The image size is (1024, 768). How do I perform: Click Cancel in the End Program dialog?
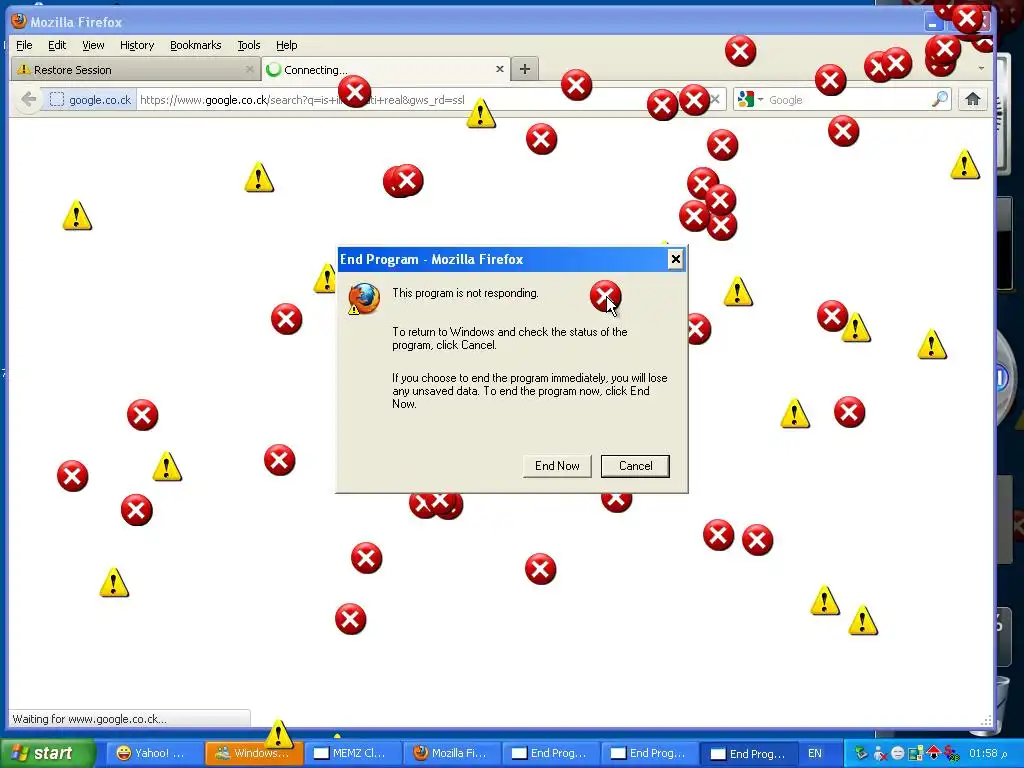coord(635,466)
